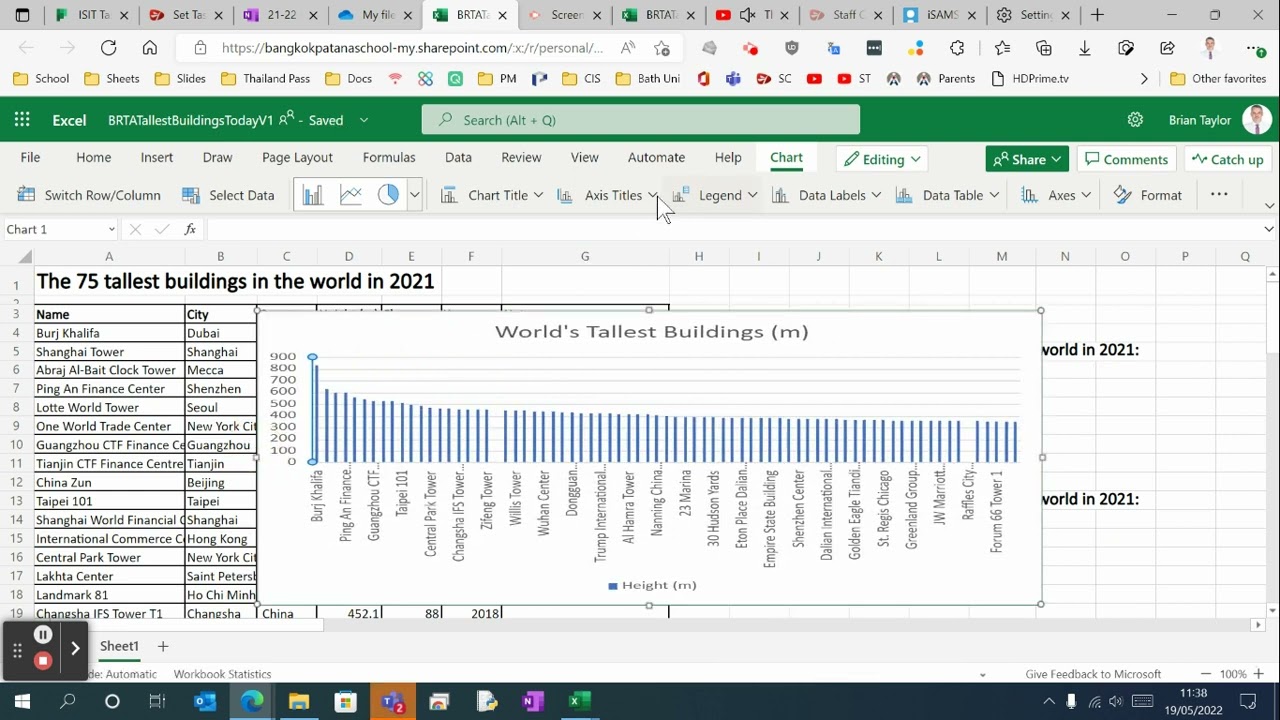Open the Format chart pane
Image resolution: width=1280 pixels, height=720 pixels.
1148,195
